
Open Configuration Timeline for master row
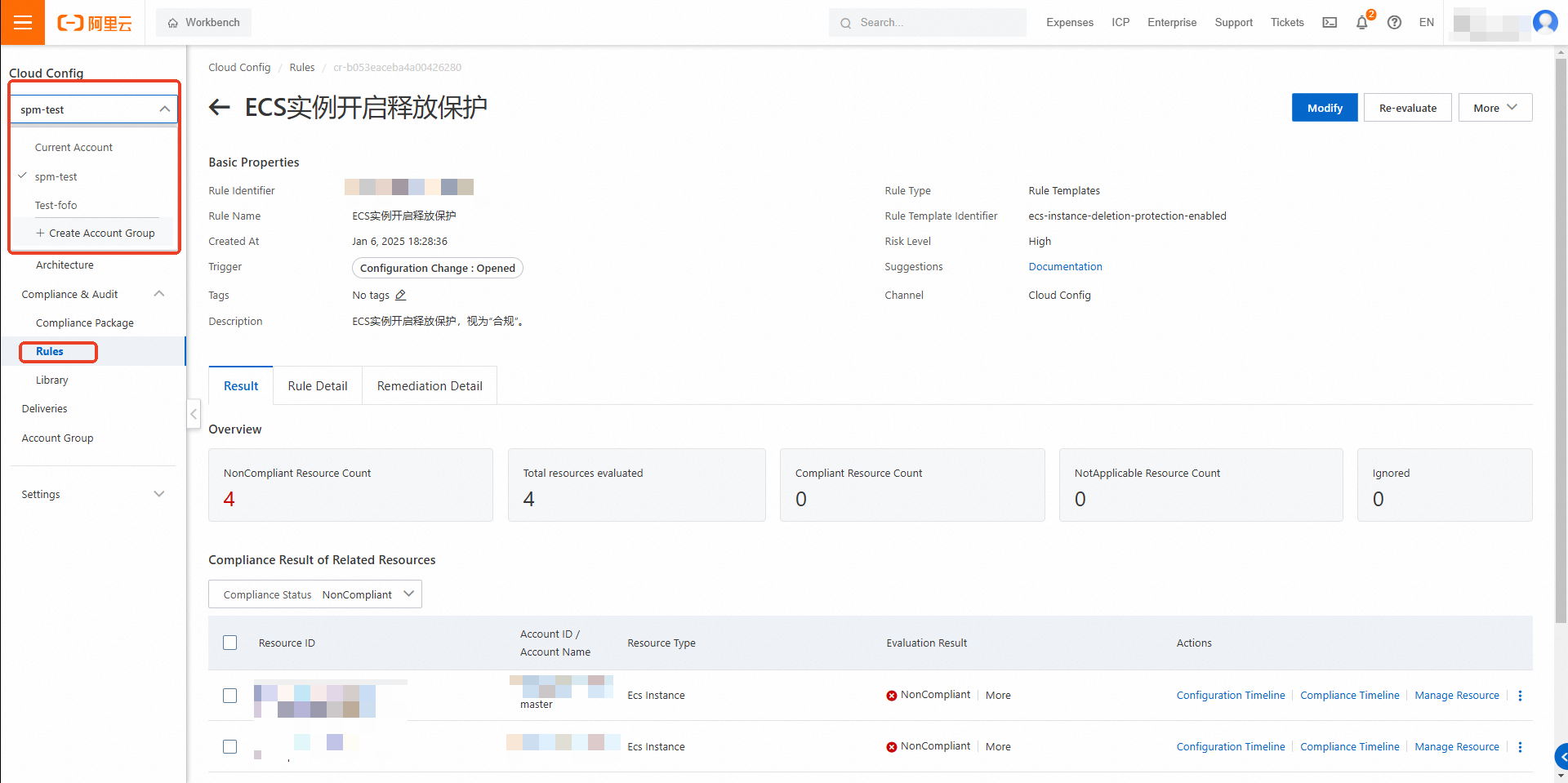(1231, 696)
